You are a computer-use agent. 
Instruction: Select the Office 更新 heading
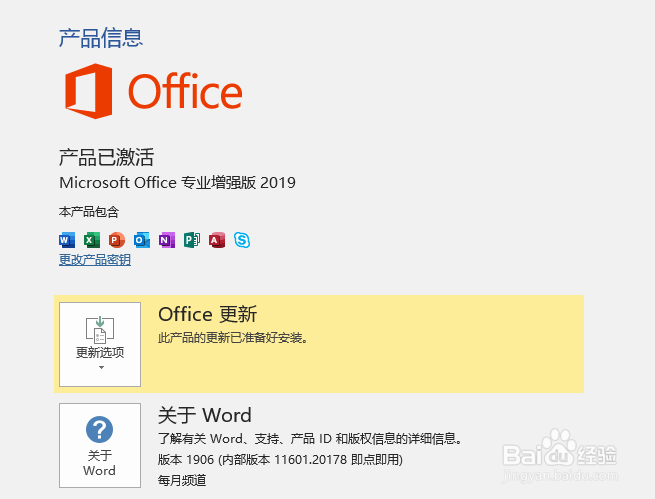tap(208, 314)
